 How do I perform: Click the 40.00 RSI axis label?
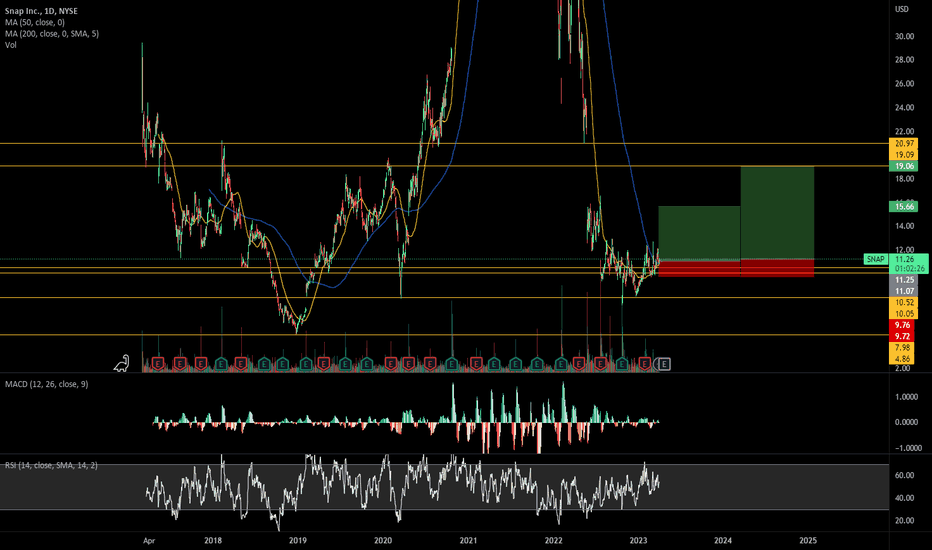click(904, 498)
